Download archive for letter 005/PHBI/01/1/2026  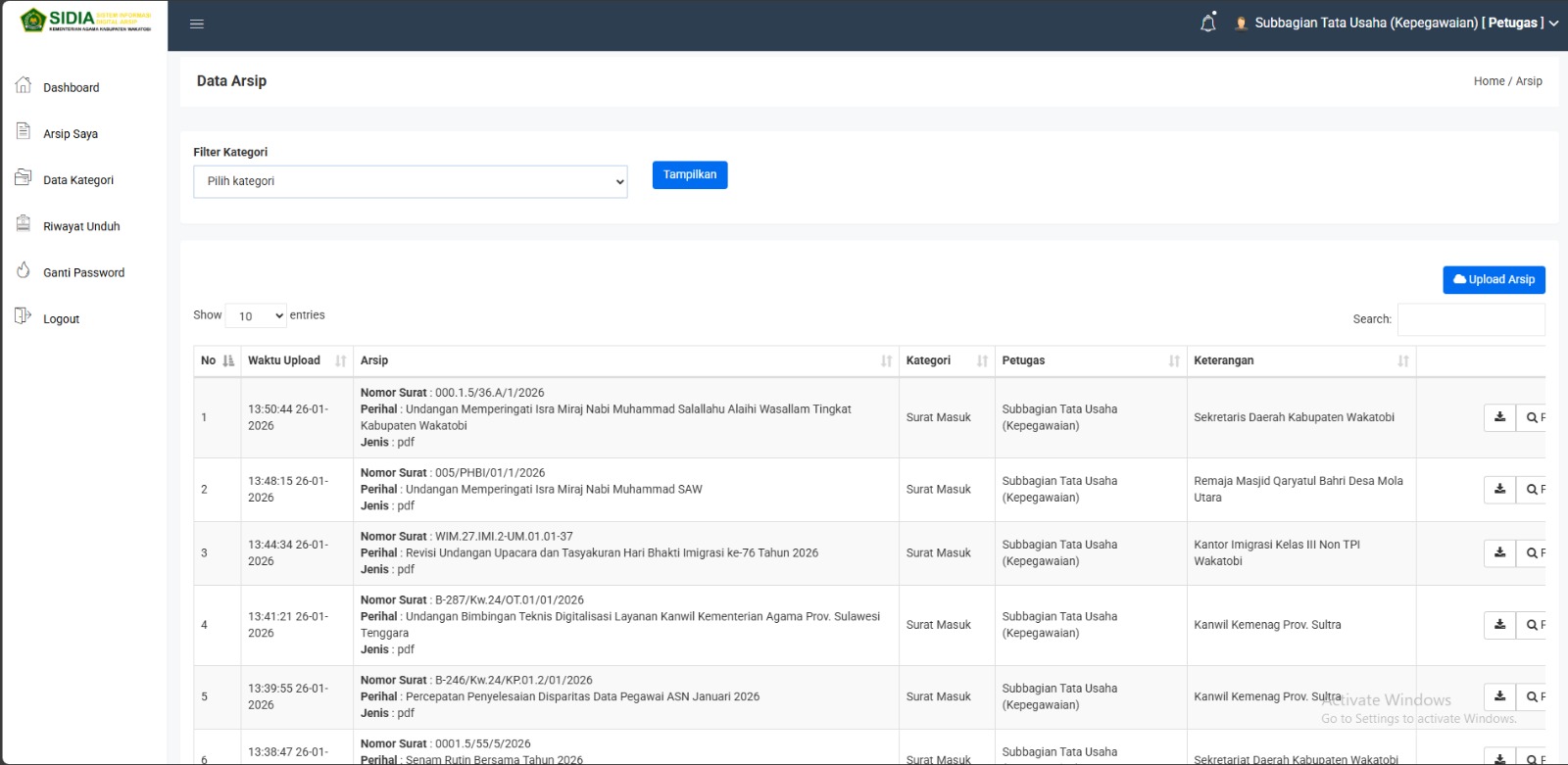[1499, 489]
